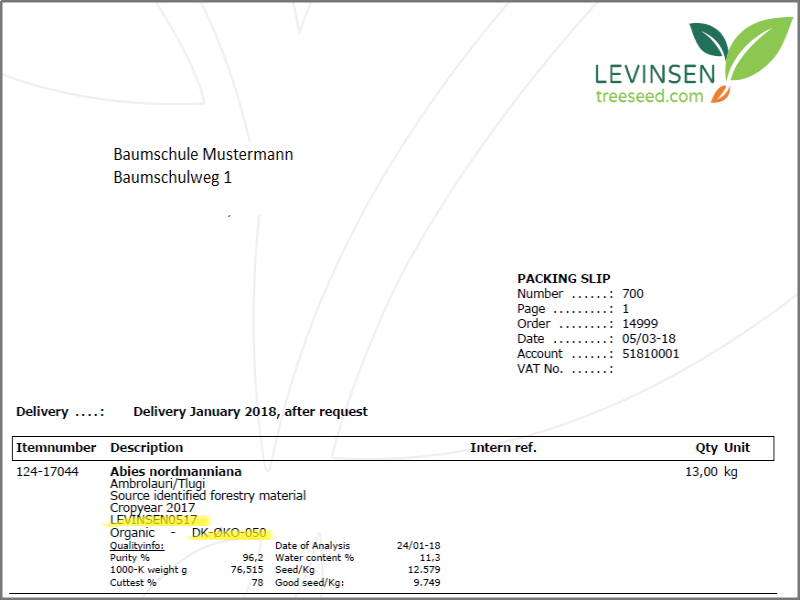
Task: Click 'Source identified forestry material' line
Action: 208,496
